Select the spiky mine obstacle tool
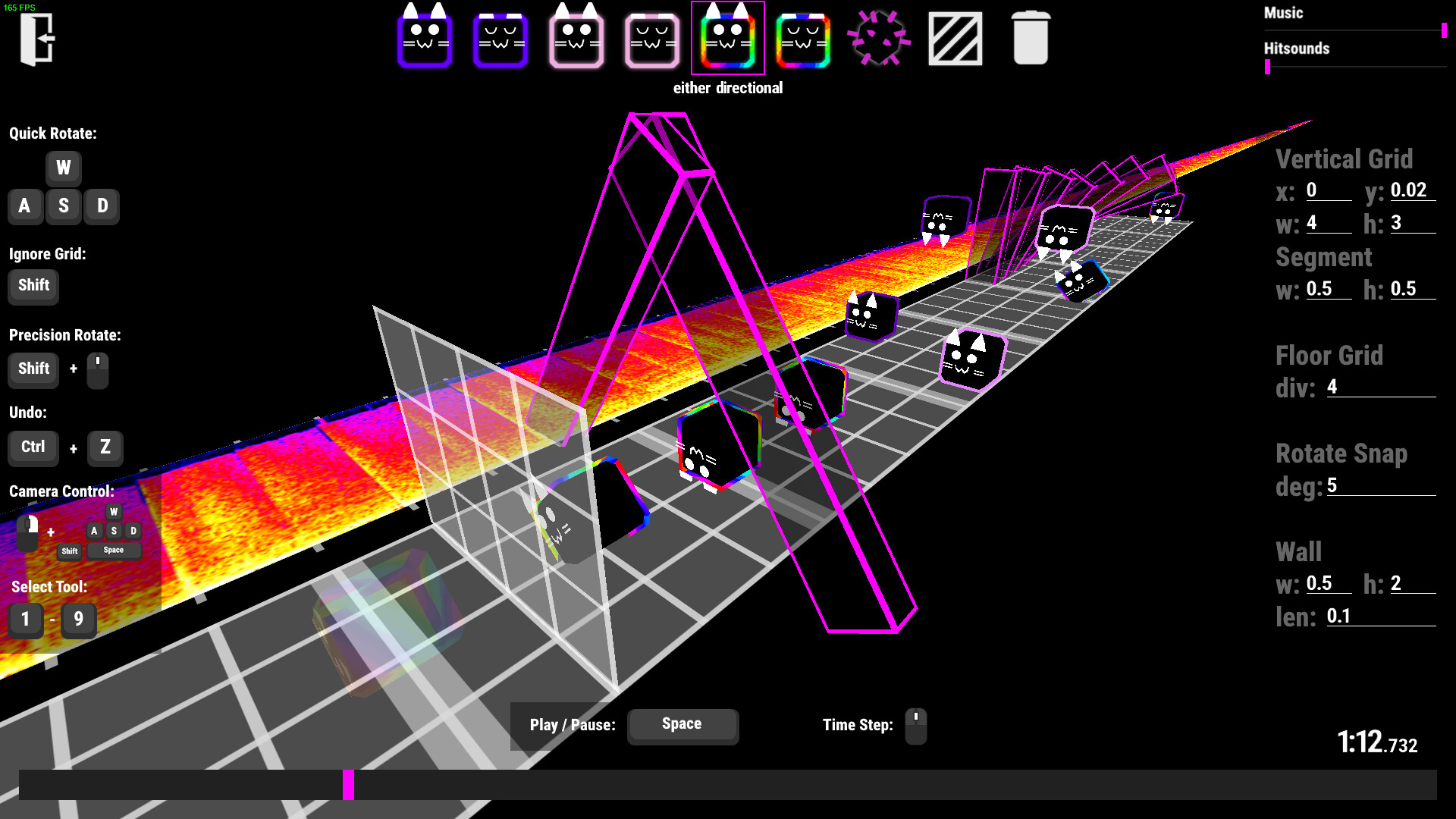Viewport: 1456px width, 819px height. pyautogui.click(x=878, y=38)
